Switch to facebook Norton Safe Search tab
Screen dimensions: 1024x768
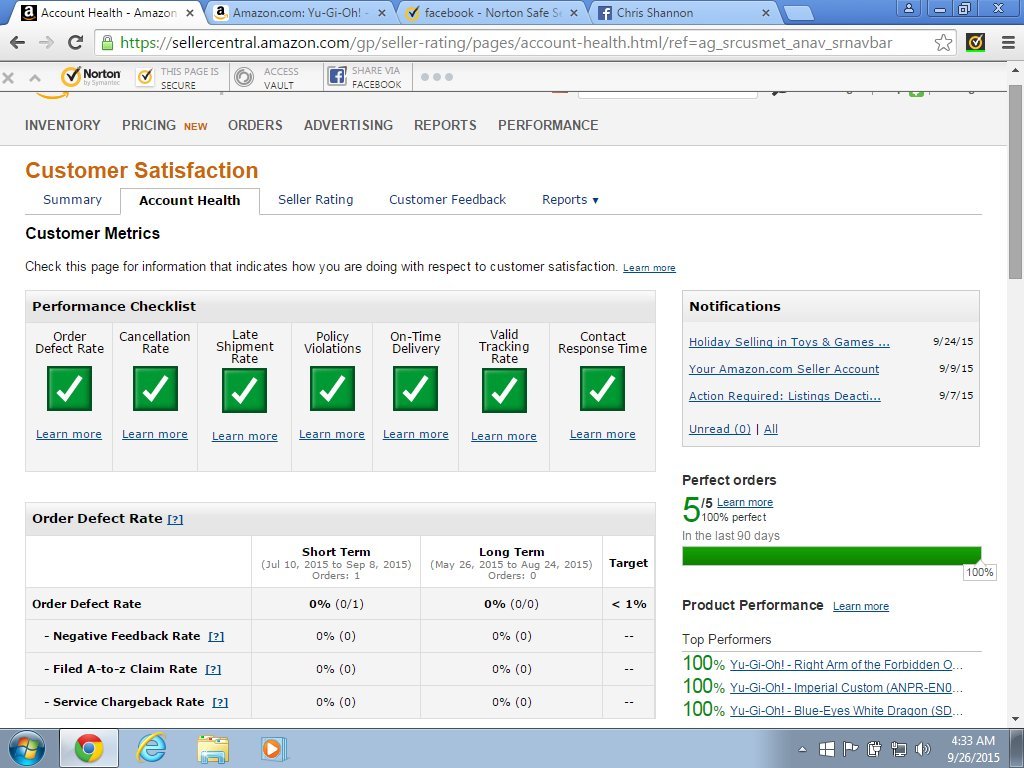491,12
